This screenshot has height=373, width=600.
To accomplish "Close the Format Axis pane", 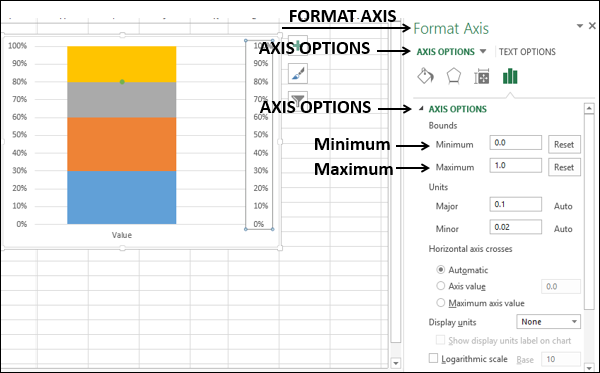I will [592, 26].
